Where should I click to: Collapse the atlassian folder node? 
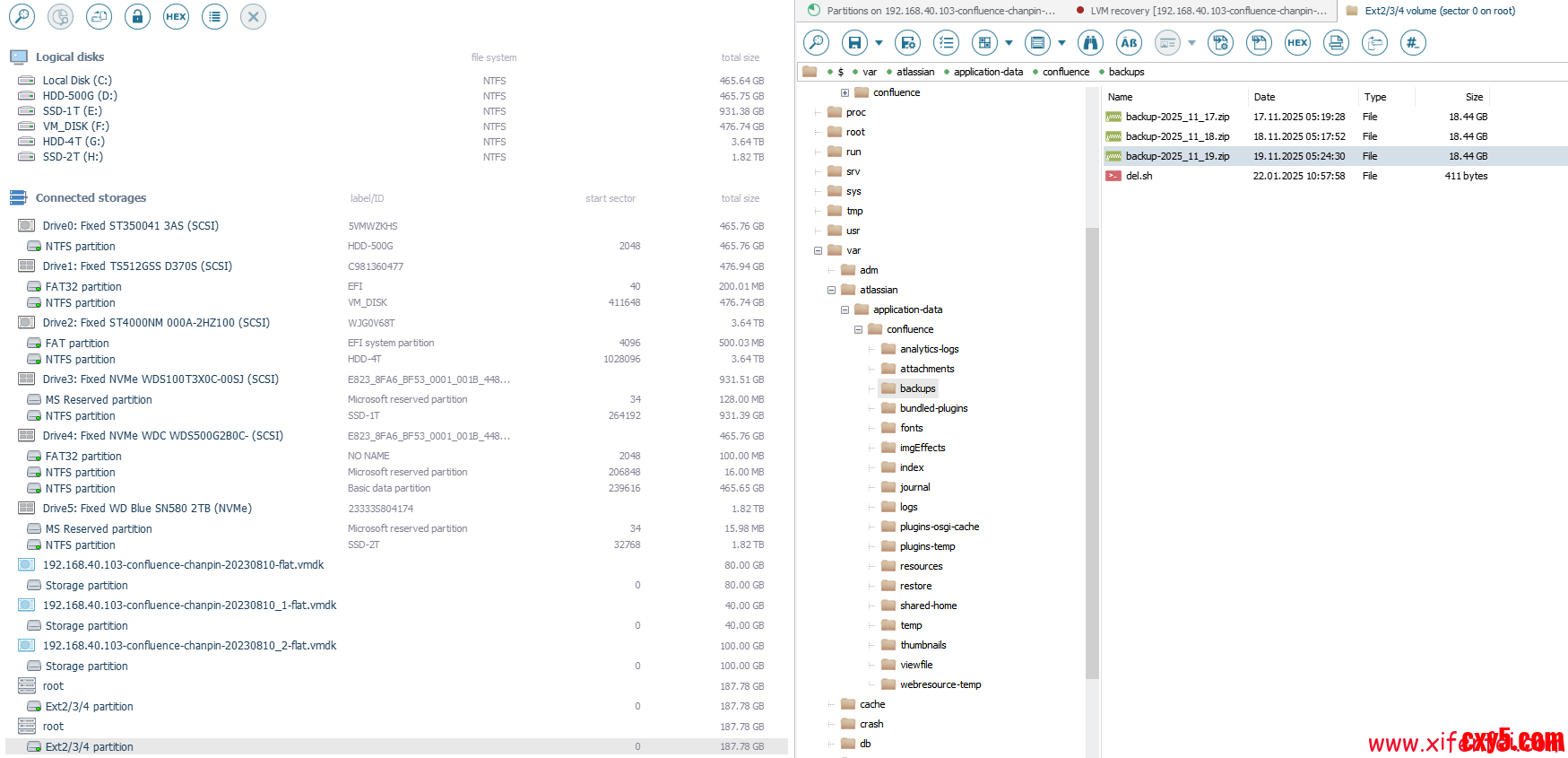[x=831, y=290]
